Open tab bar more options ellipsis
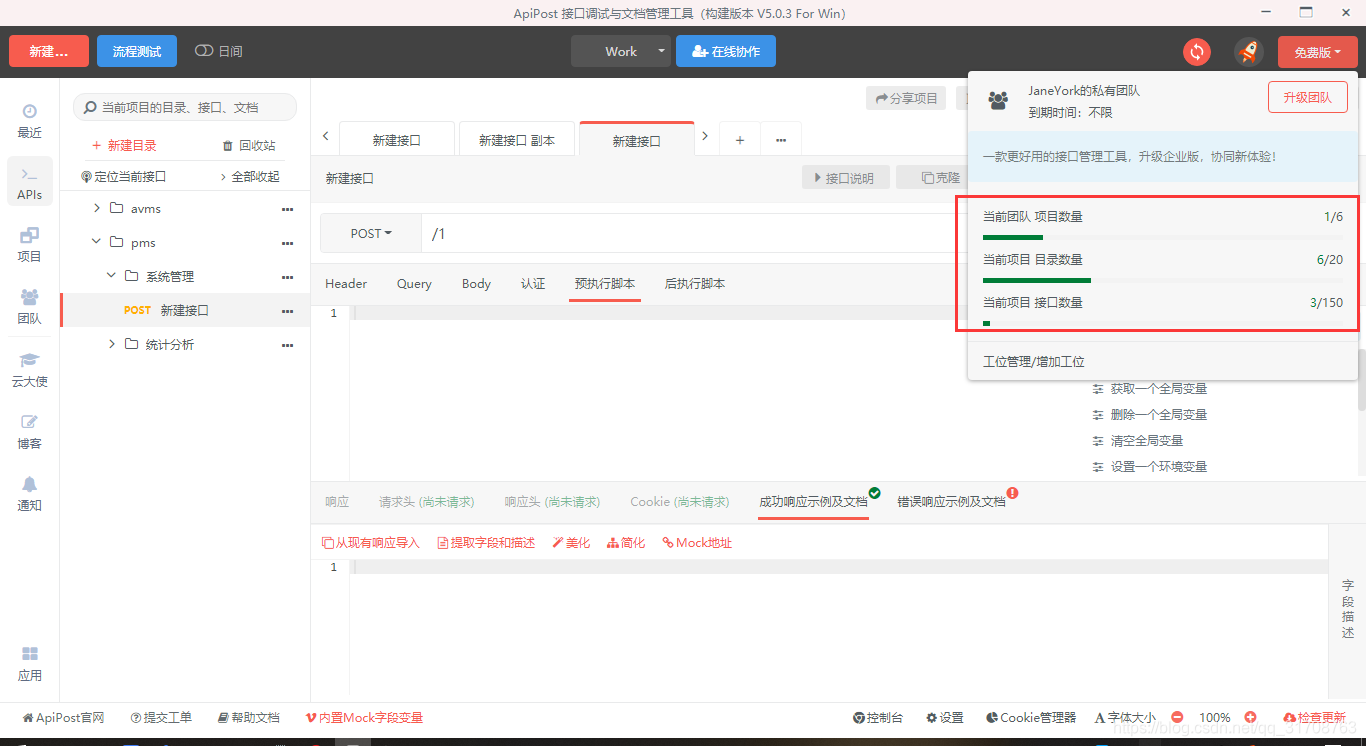This screenshot has height=746, width=1366. tap(781, 140)
